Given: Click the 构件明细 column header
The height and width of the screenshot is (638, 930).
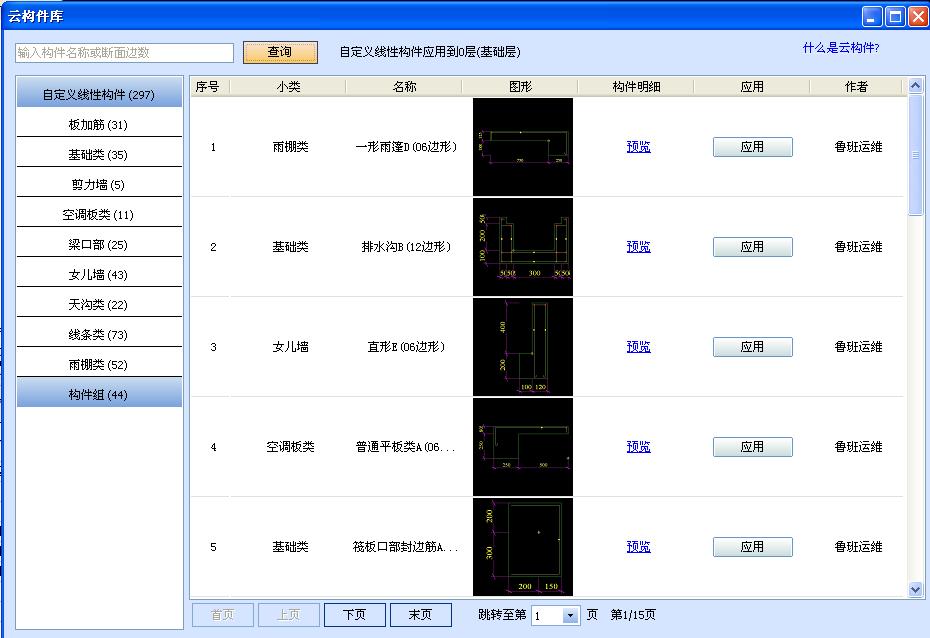Looking at the screenshot, I should point(636,87).
